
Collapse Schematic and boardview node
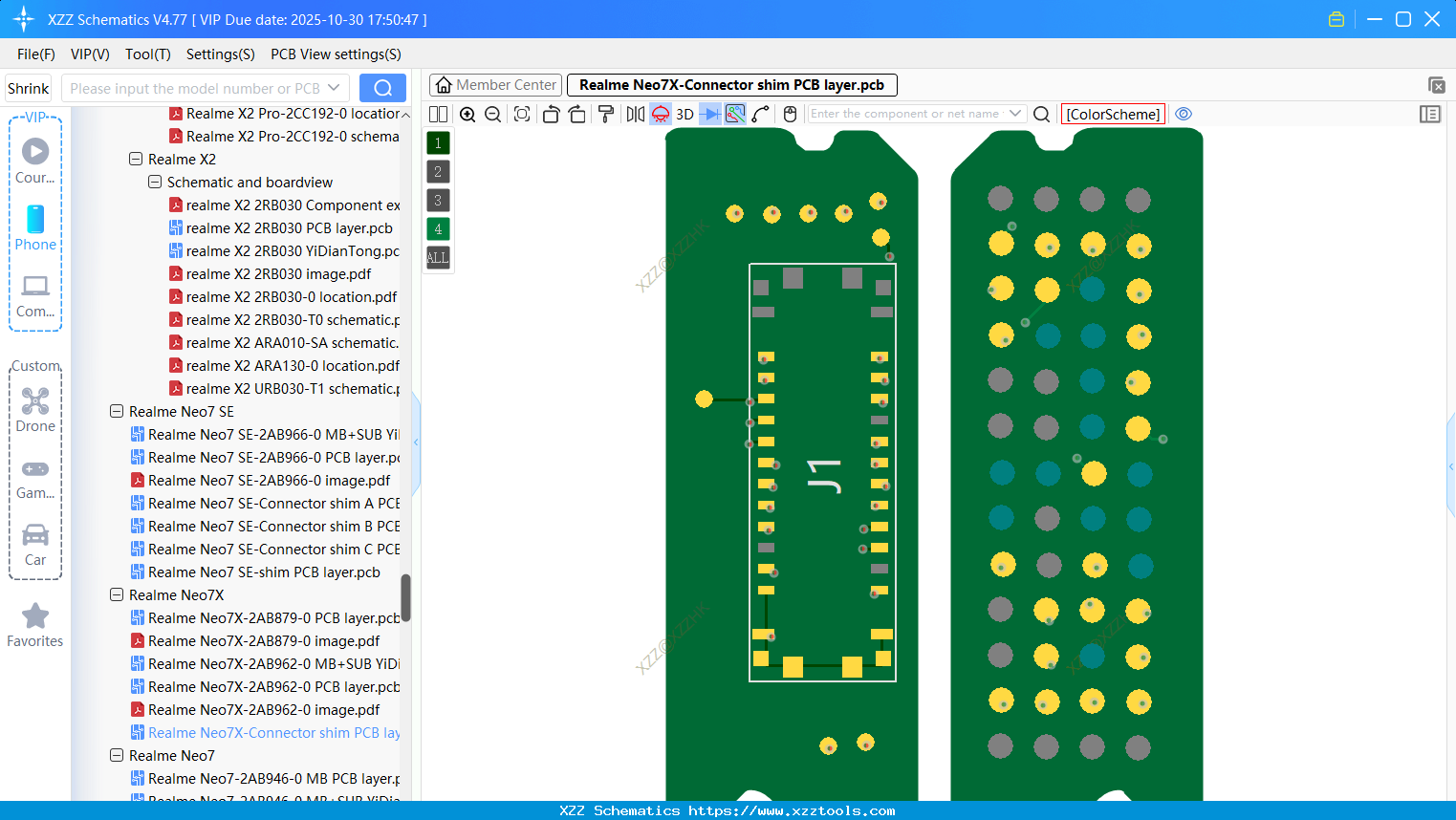[x=155, y=182]
